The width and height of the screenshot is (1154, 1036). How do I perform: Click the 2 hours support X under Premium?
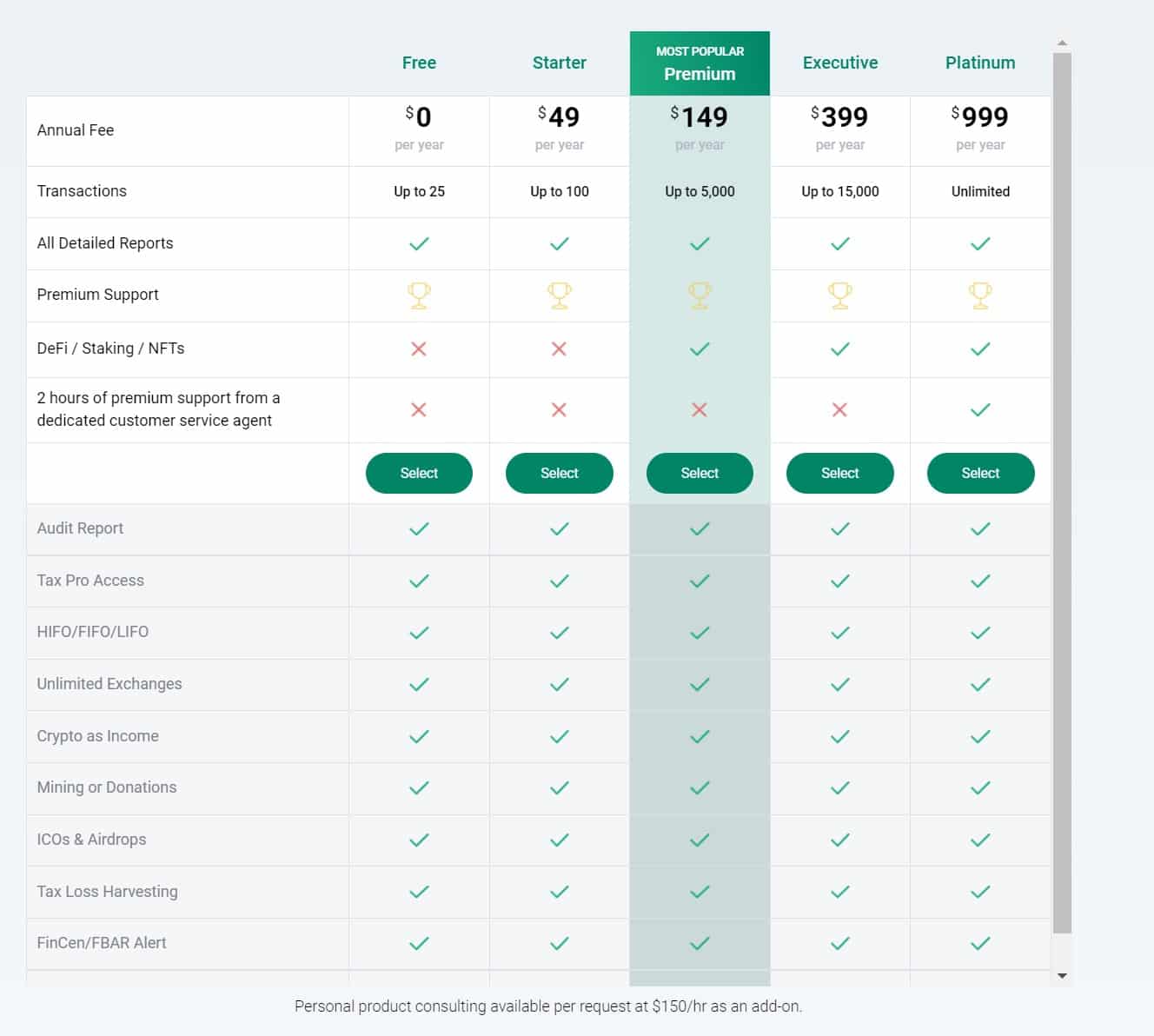coord(700,409)
